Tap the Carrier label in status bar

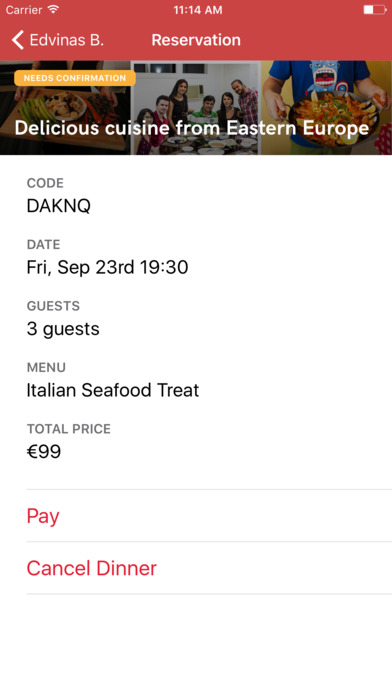coord(24,10)
